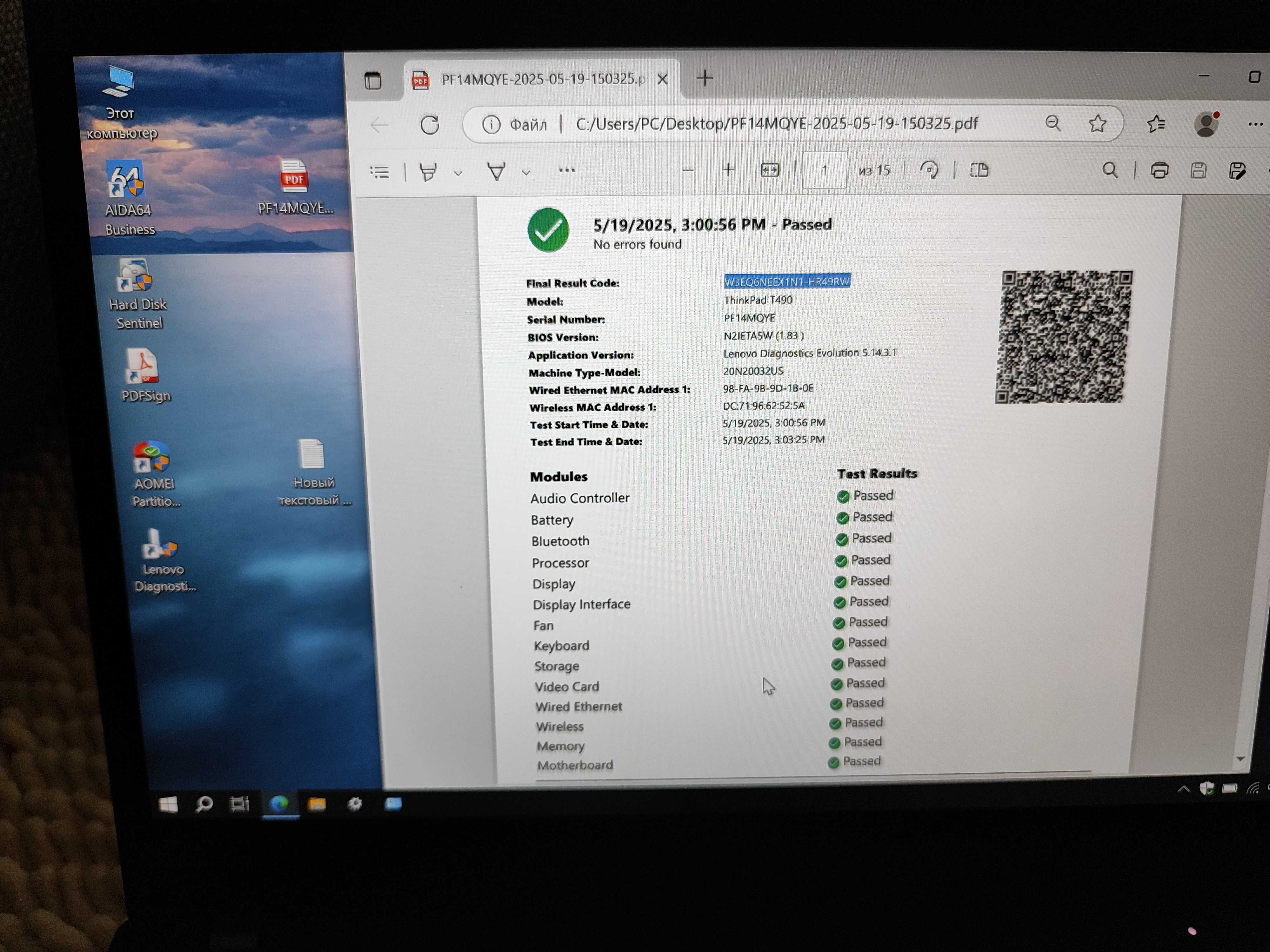
Task: Open File Explorer from taskbar
Action: pos(316,804)
